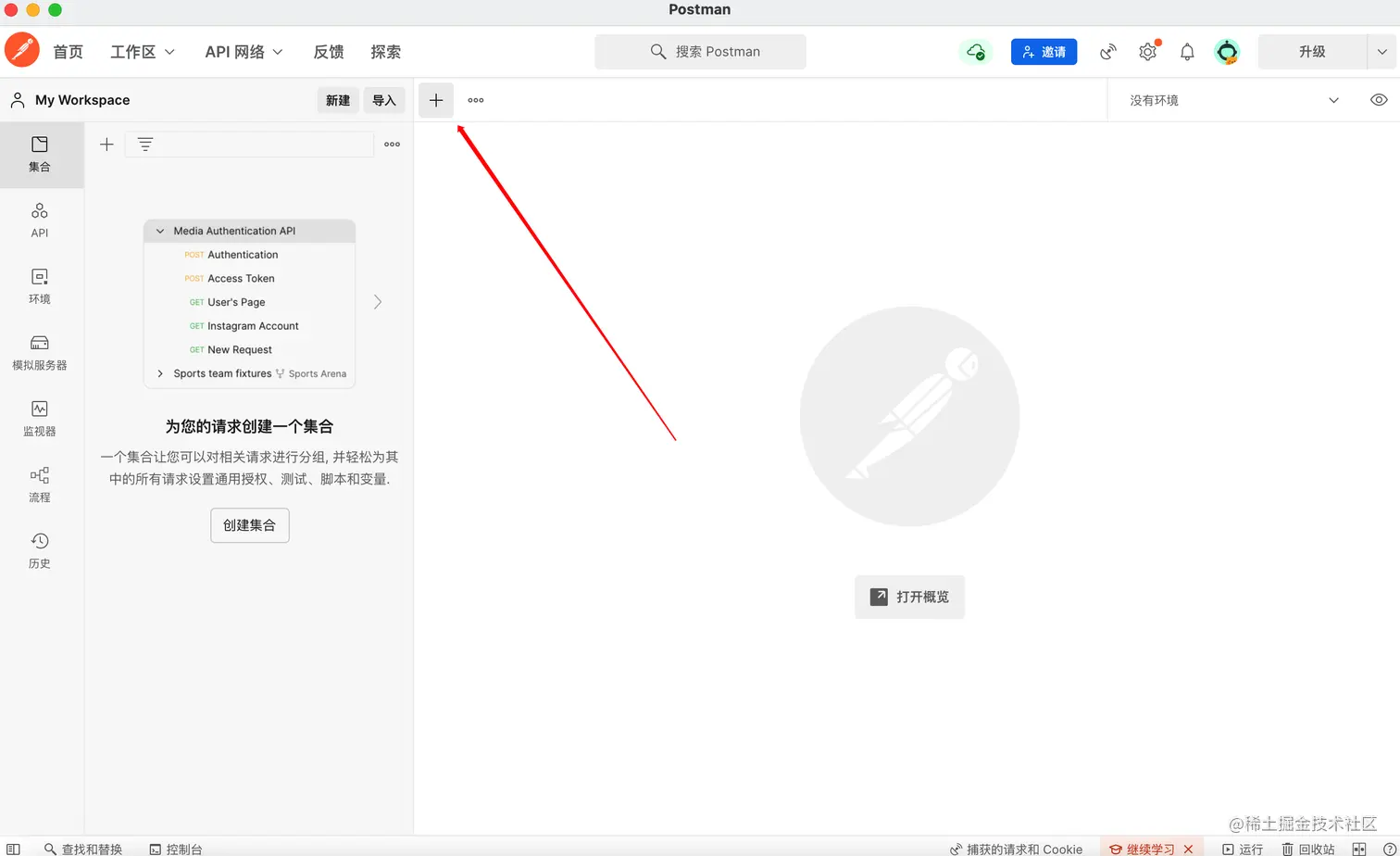Viewport: 1400px width, 856px height.
Task: Select the 监视器 monitors sidebar tab
Action: point(40,419)
